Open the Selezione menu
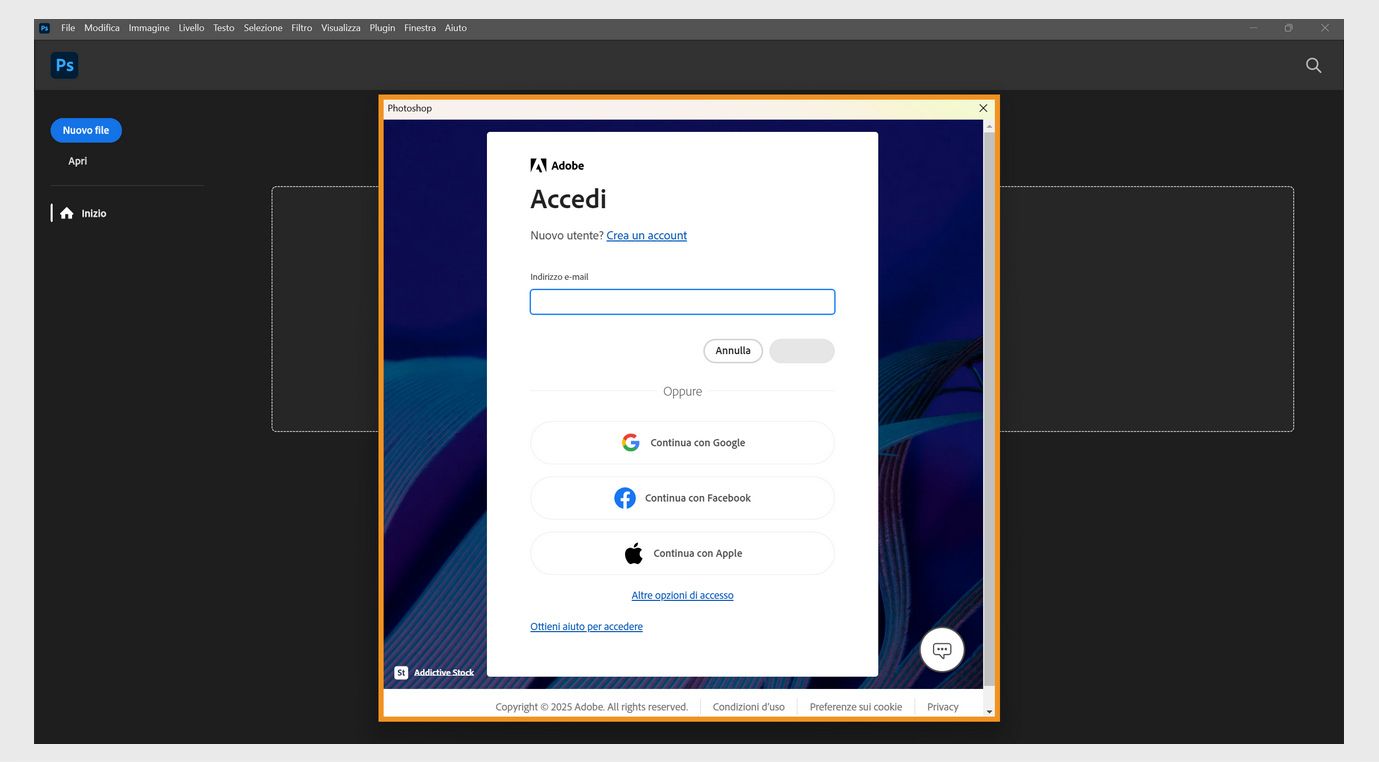The height and width of the screenshot is (762, 1379). pos(263,28)
